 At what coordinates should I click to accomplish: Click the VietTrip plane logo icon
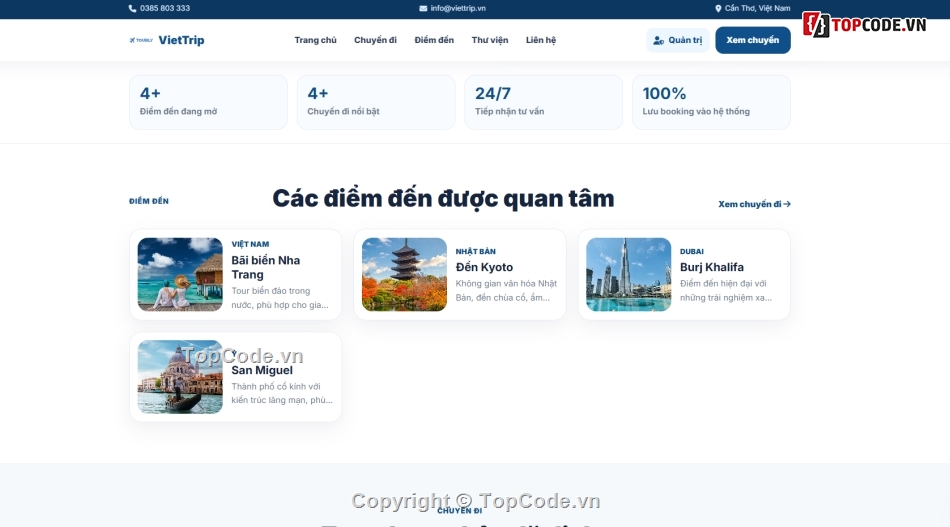[x=141, y=40]
